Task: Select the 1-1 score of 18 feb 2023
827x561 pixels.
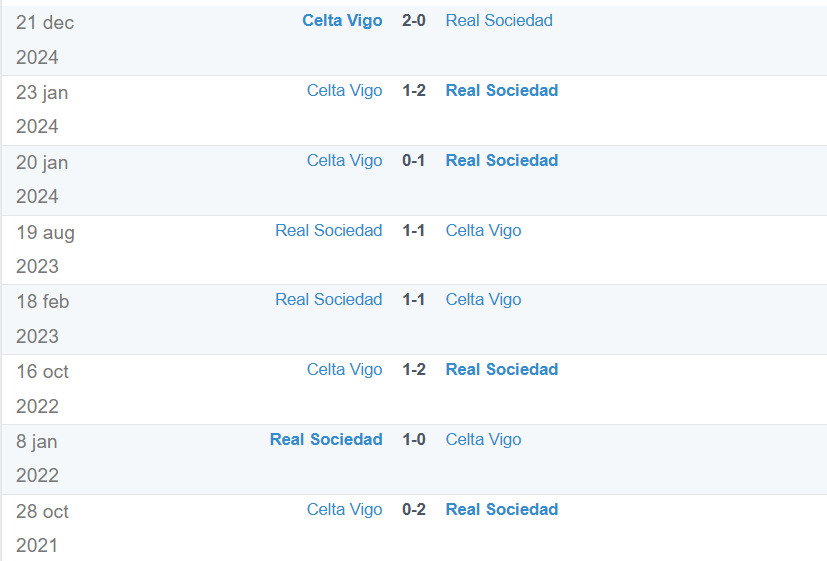Action: [x=414, y=299]
